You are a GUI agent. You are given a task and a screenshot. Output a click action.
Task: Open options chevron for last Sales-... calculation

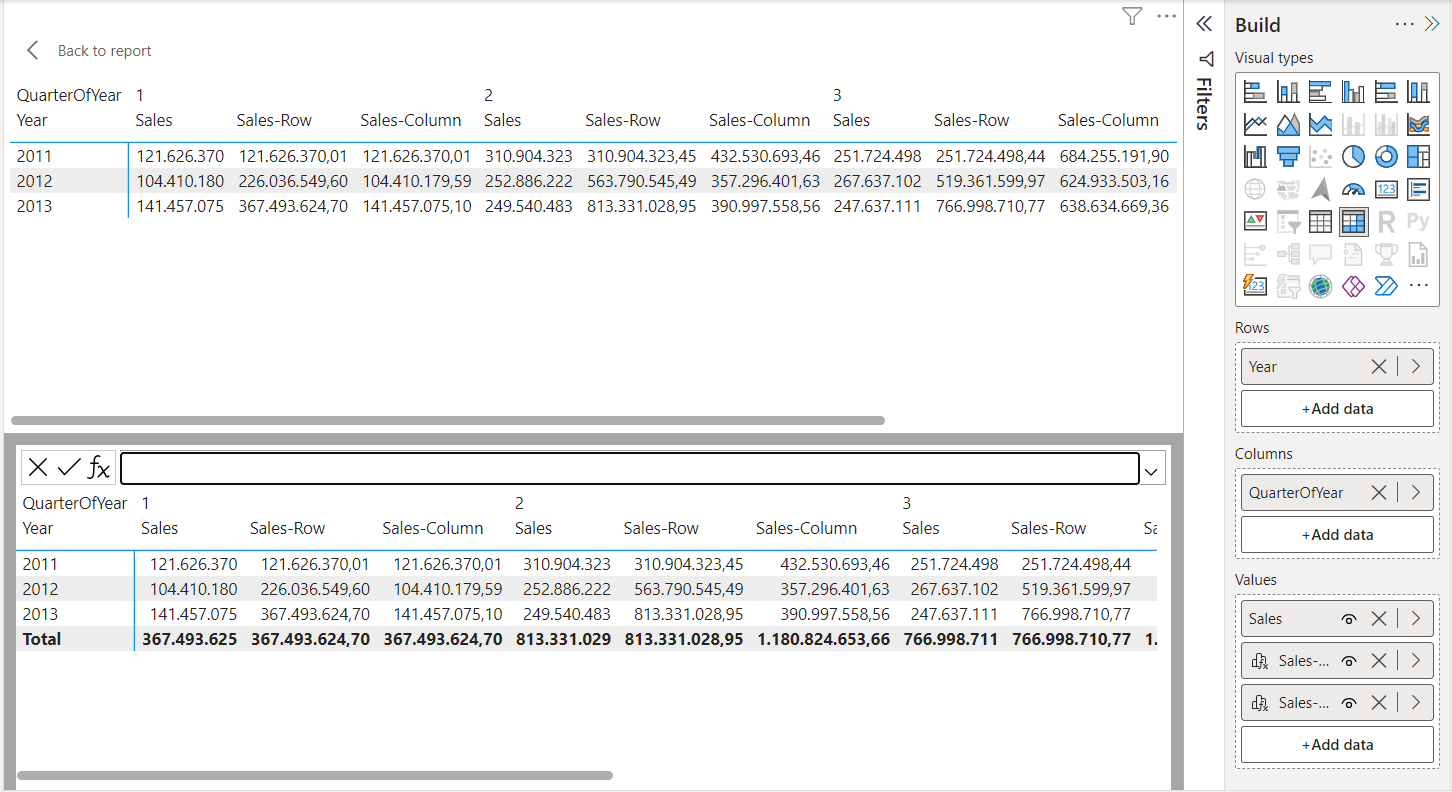1415,703
